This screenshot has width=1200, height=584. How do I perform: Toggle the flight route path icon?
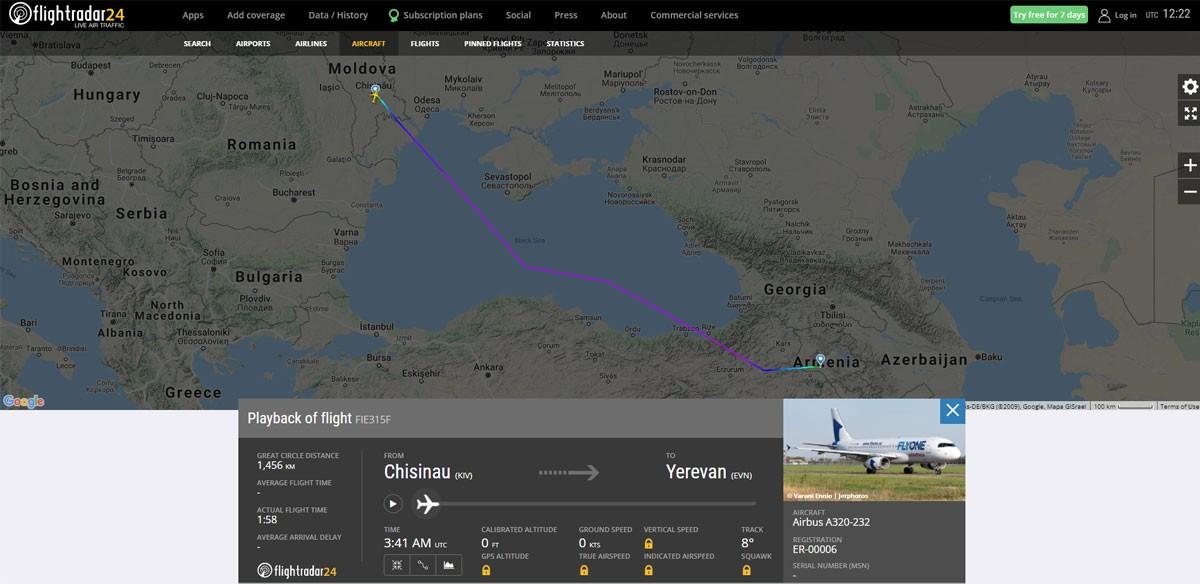coord(423,565)
